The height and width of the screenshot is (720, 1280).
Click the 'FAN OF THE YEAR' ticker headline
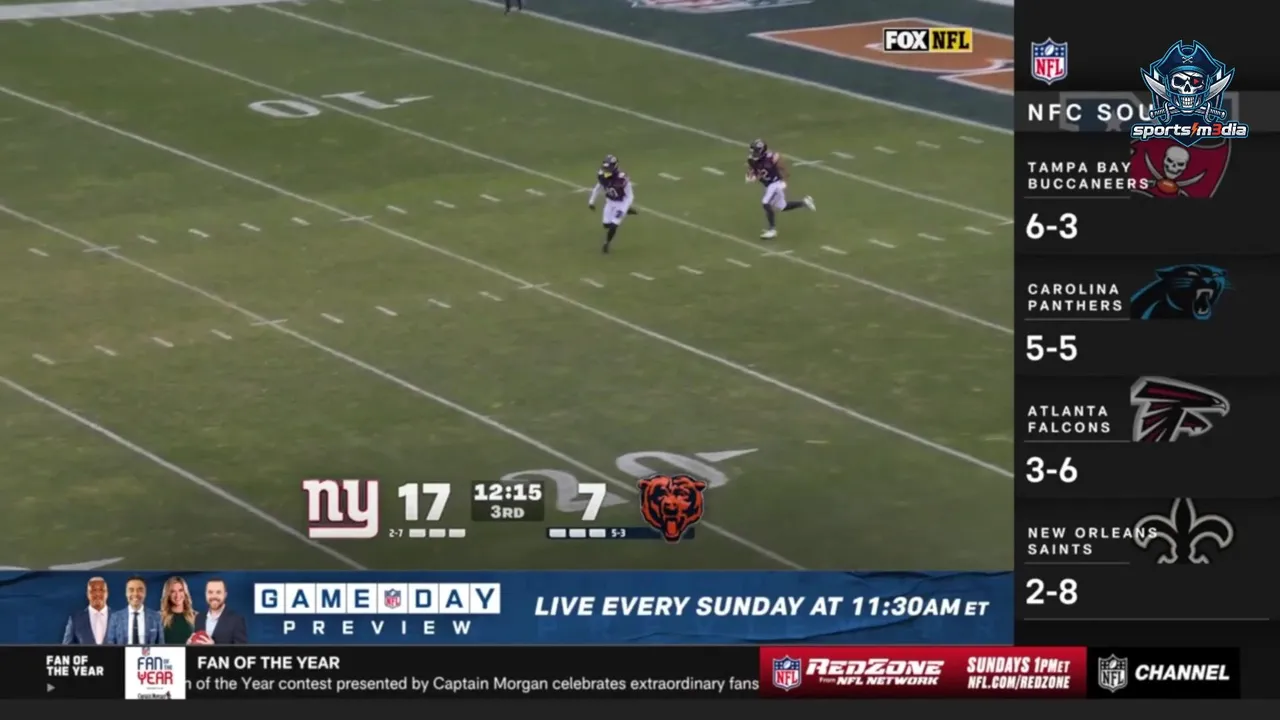click(x=268, y=662)
